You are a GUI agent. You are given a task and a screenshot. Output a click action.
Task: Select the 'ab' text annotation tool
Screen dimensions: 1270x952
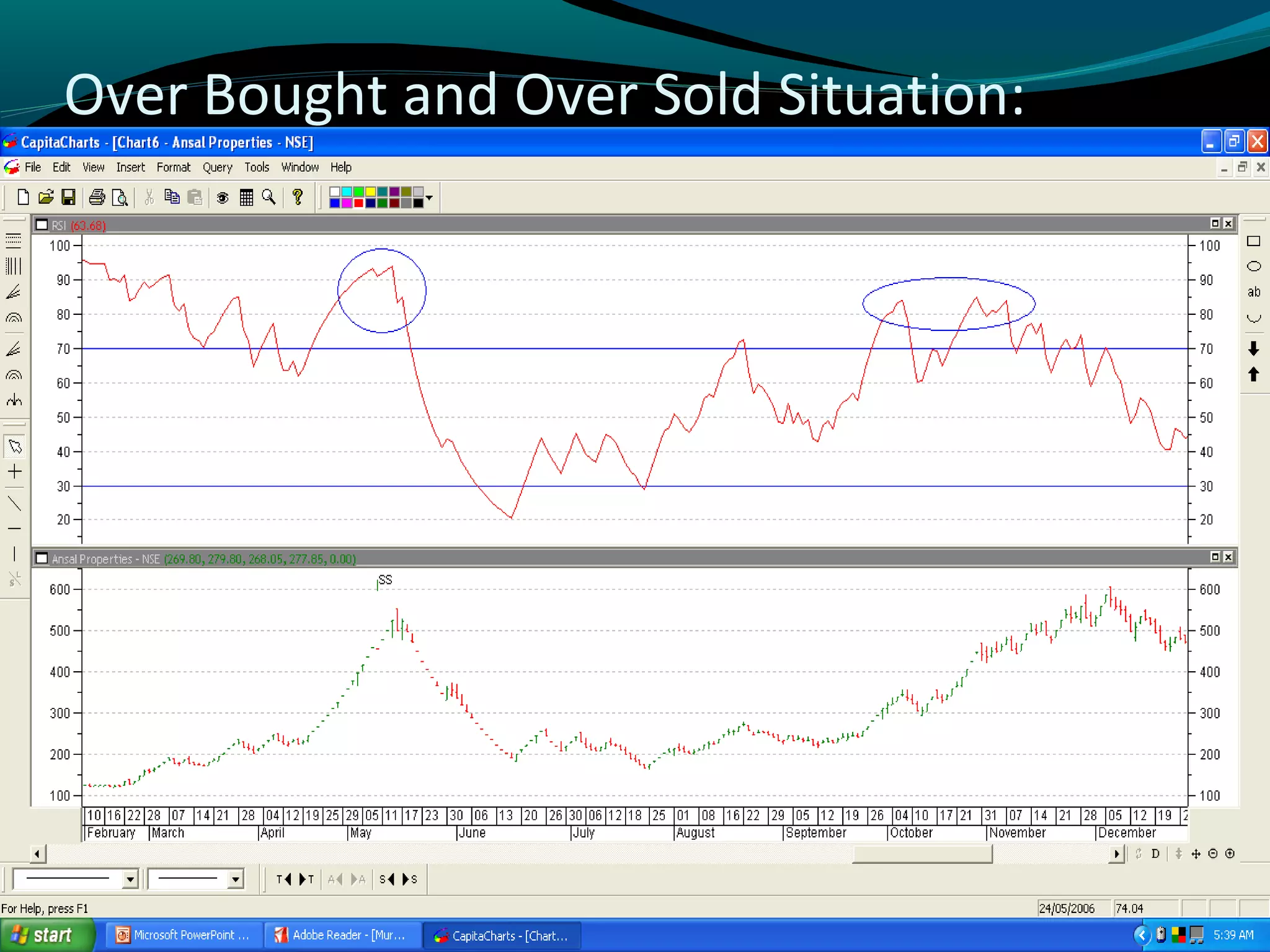(1253, 292)
